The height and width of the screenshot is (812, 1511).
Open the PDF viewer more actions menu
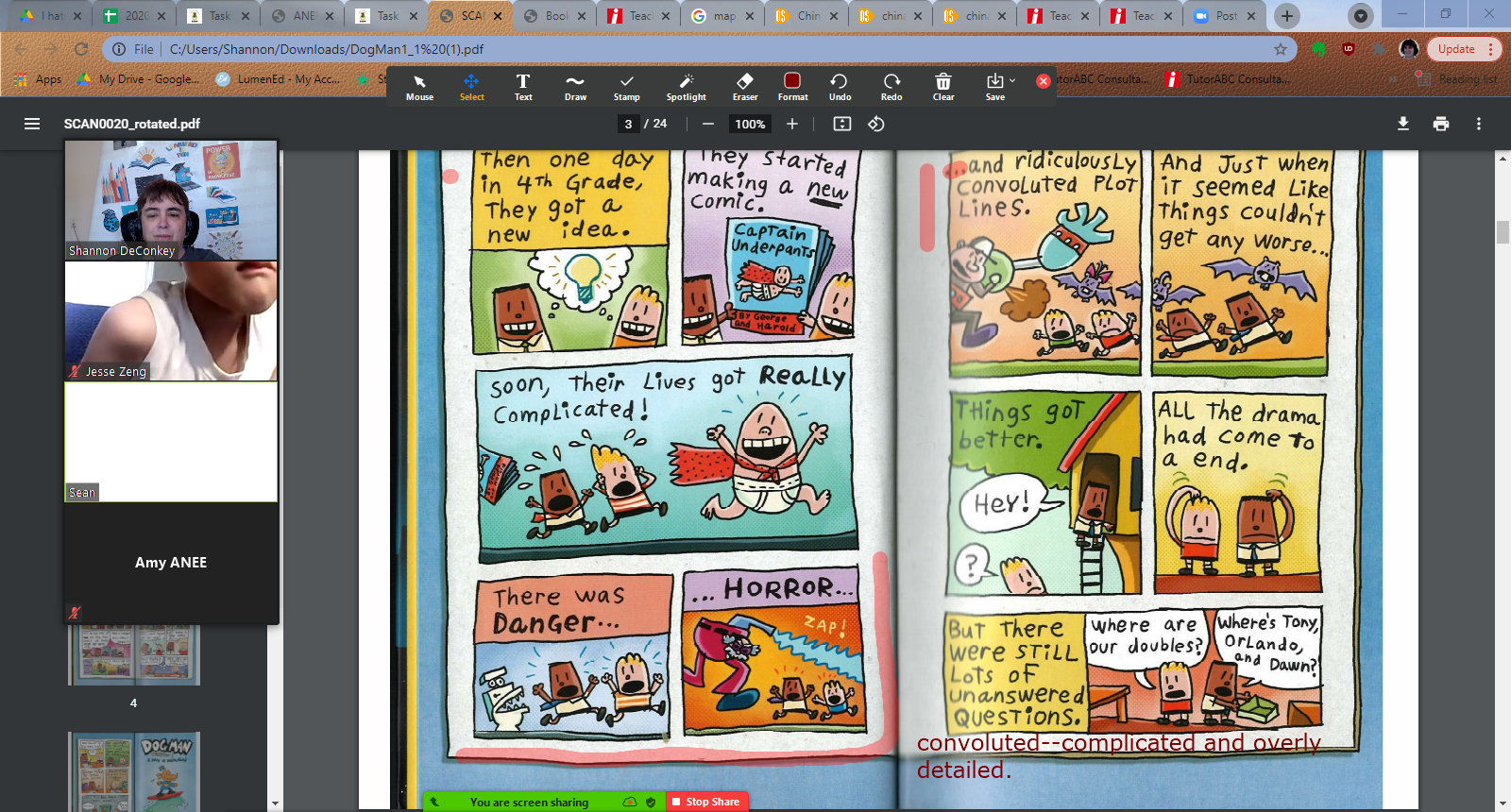click(1479, 124)
